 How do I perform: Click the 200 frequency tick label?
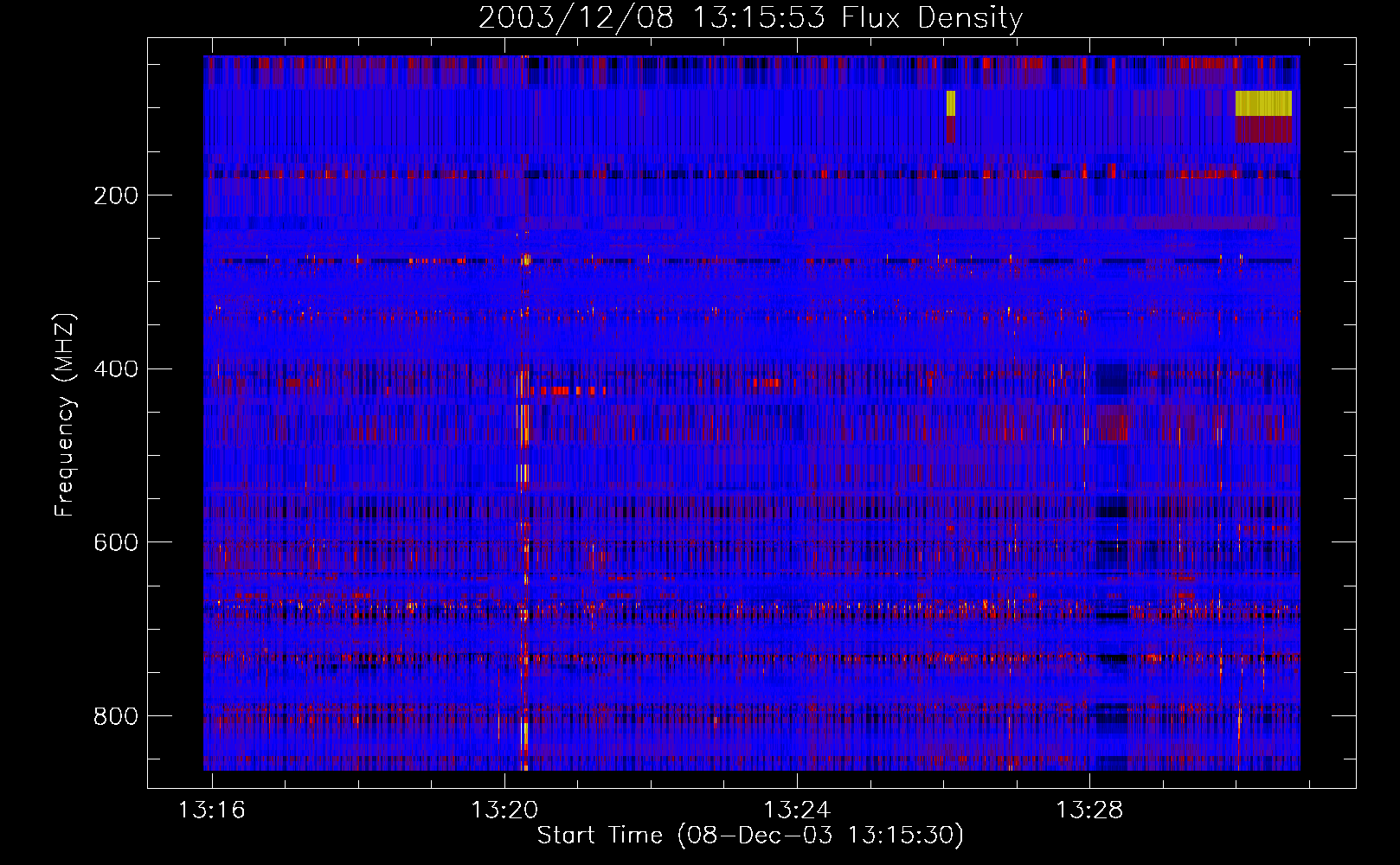116,195
